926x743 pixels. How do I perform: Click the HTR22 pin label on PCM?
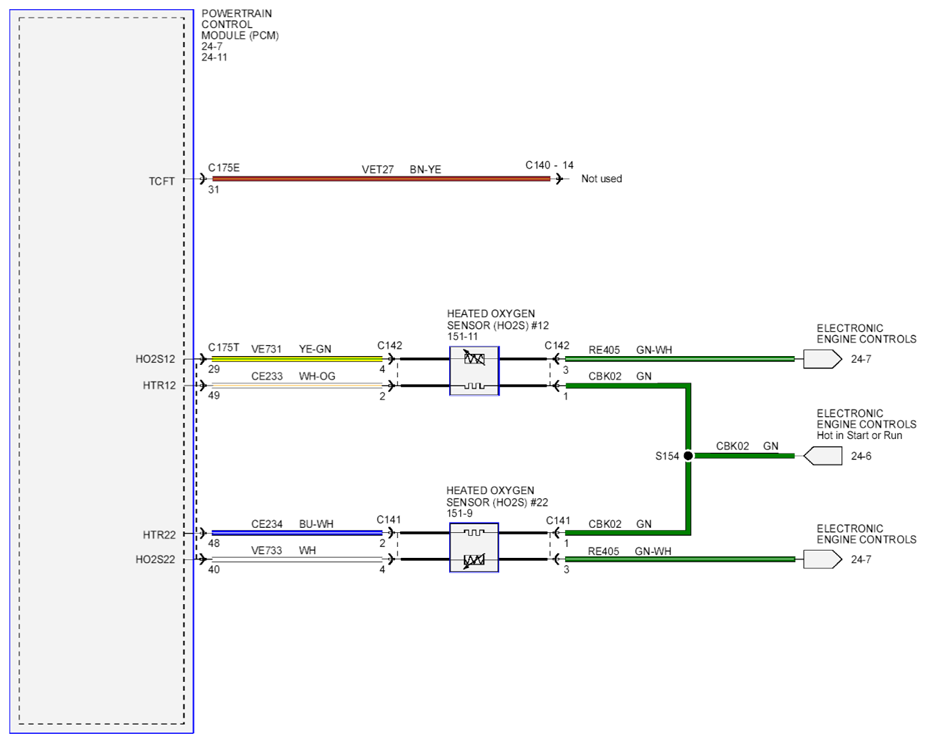[159, 535]
